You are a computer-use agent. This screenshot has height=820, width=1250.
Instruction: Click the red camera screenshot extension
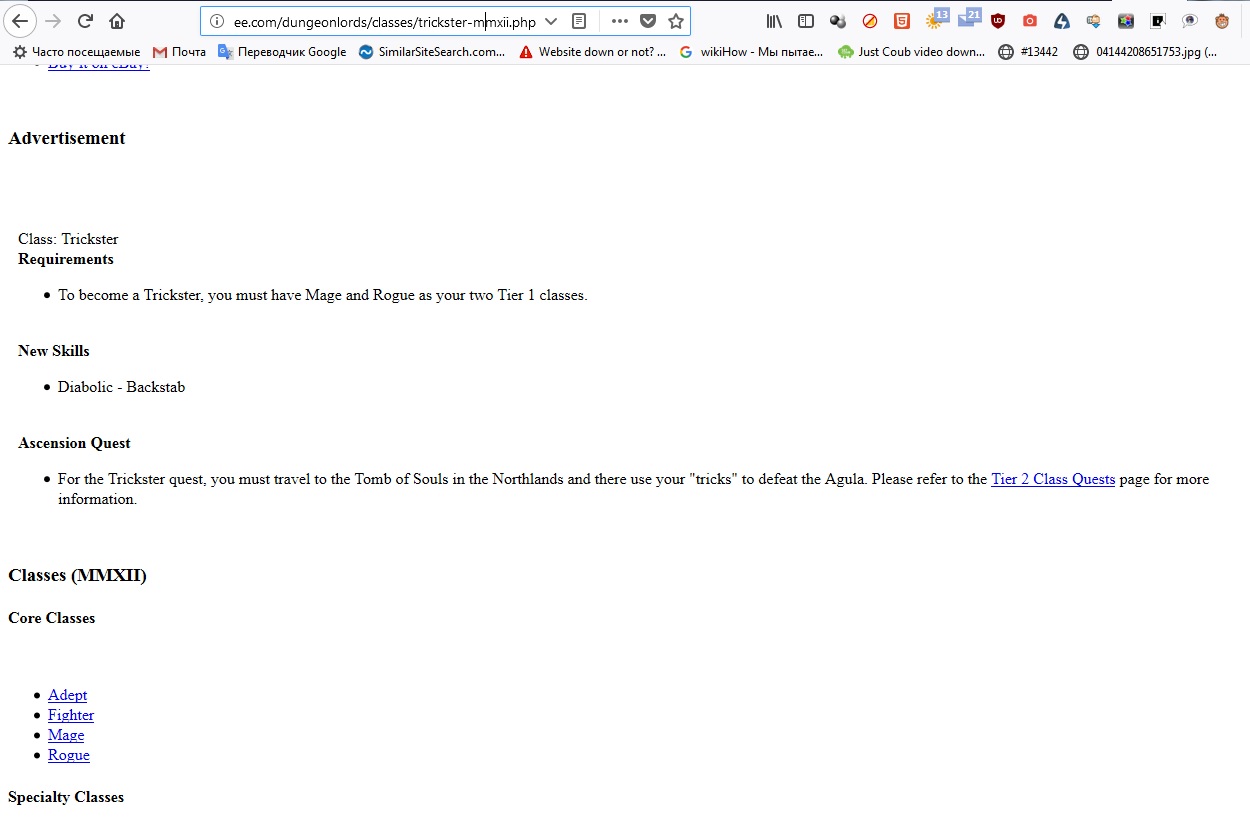[1030, 21]
